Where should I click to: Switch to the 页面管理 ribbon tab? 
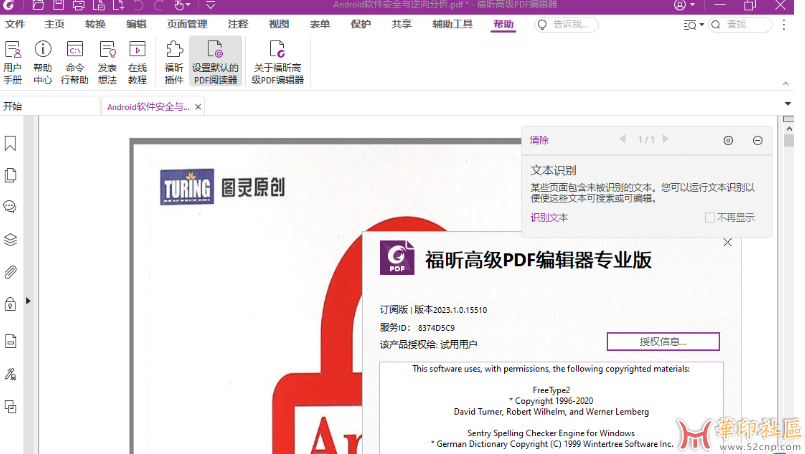187,24
